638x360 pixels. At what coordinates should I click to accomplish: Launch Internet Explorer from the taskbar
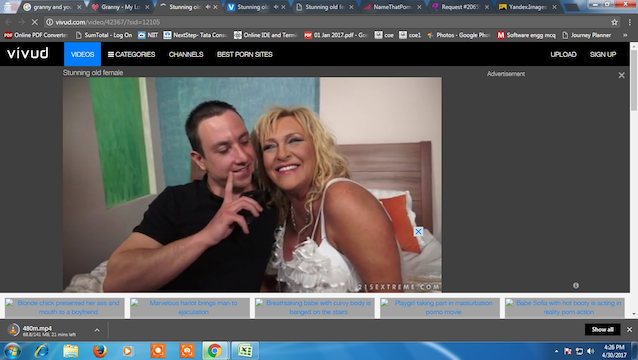41,351
